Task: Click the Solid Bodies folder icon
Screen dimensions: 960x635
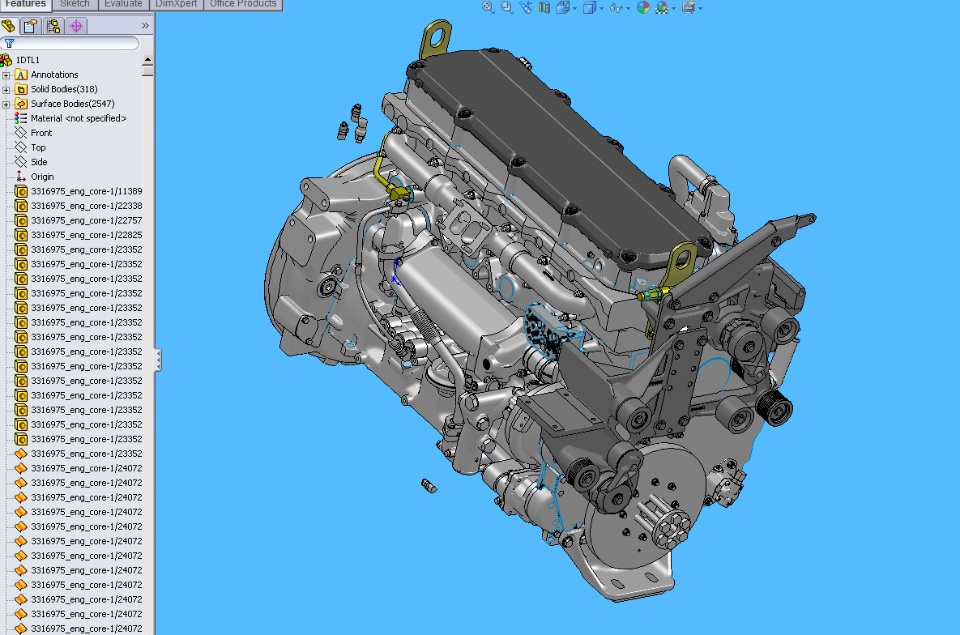Action: coord(21,89)
